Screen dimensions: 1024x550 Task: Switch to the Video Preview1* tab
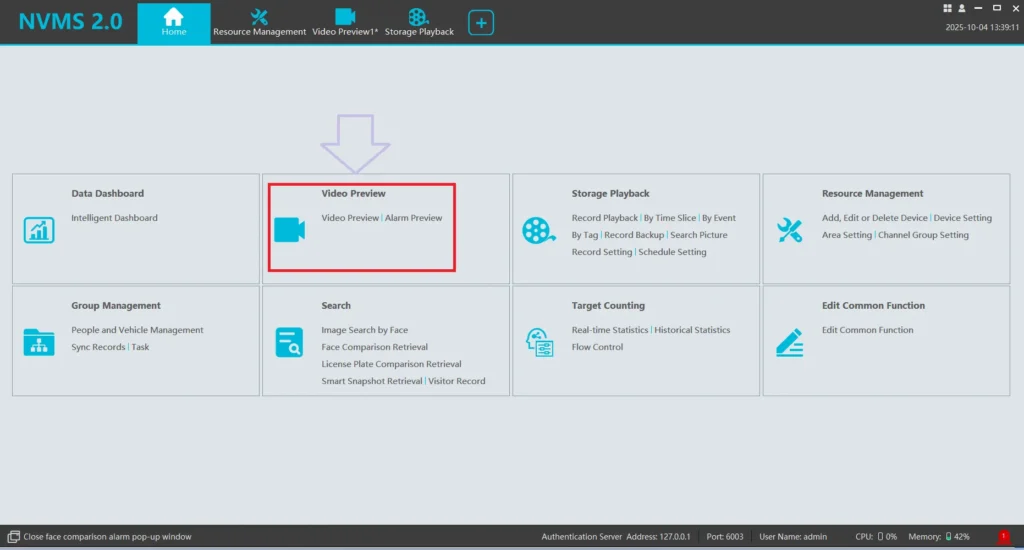pos(345,22)
